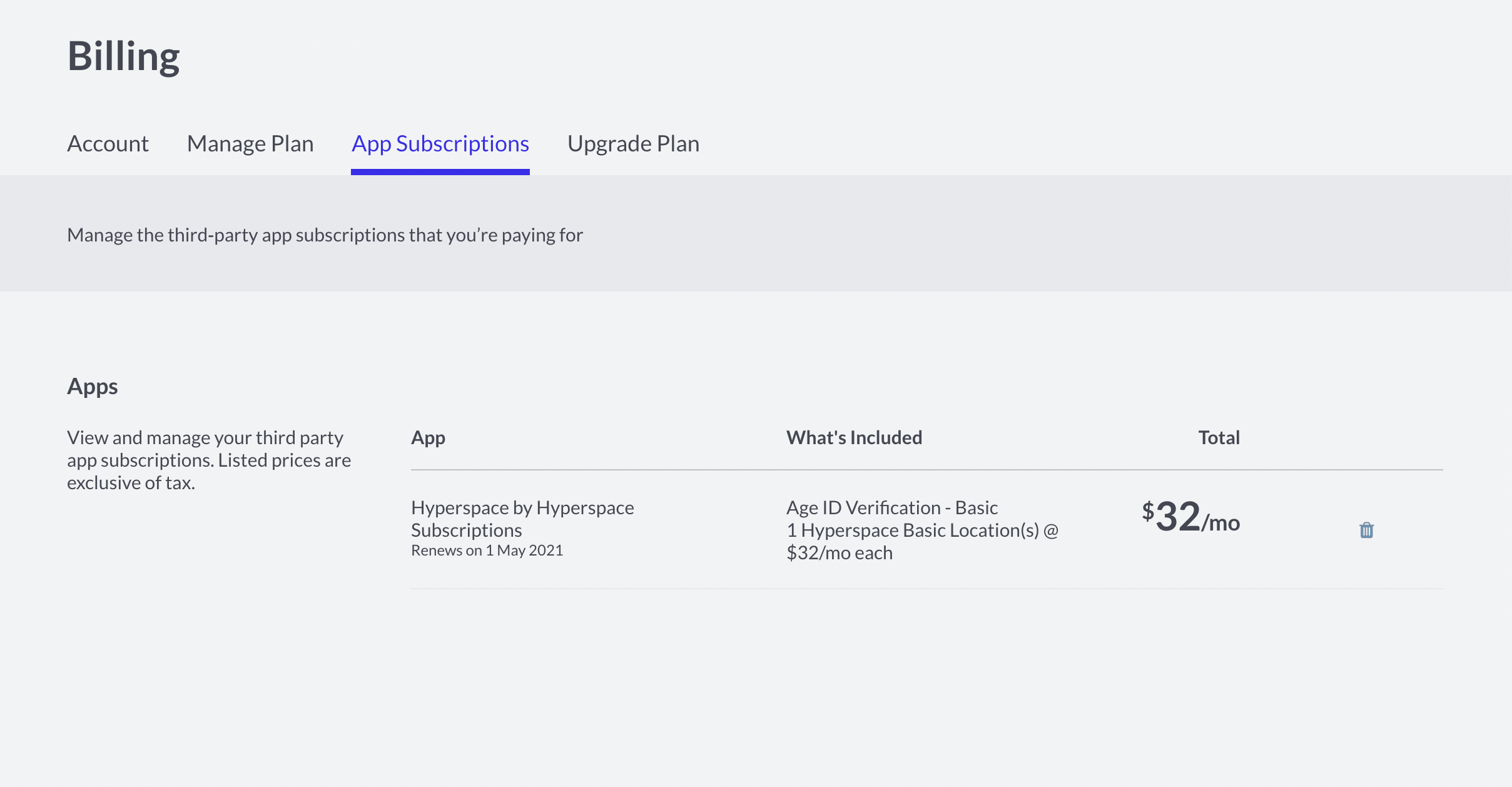Click the Apps section heading

(x=93, y=387)
